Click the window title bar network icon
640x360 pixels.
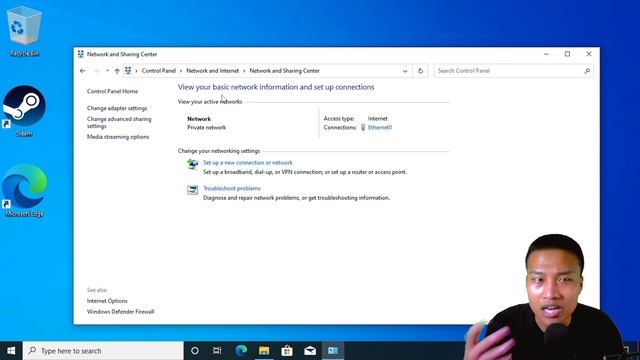pos(81,54)
